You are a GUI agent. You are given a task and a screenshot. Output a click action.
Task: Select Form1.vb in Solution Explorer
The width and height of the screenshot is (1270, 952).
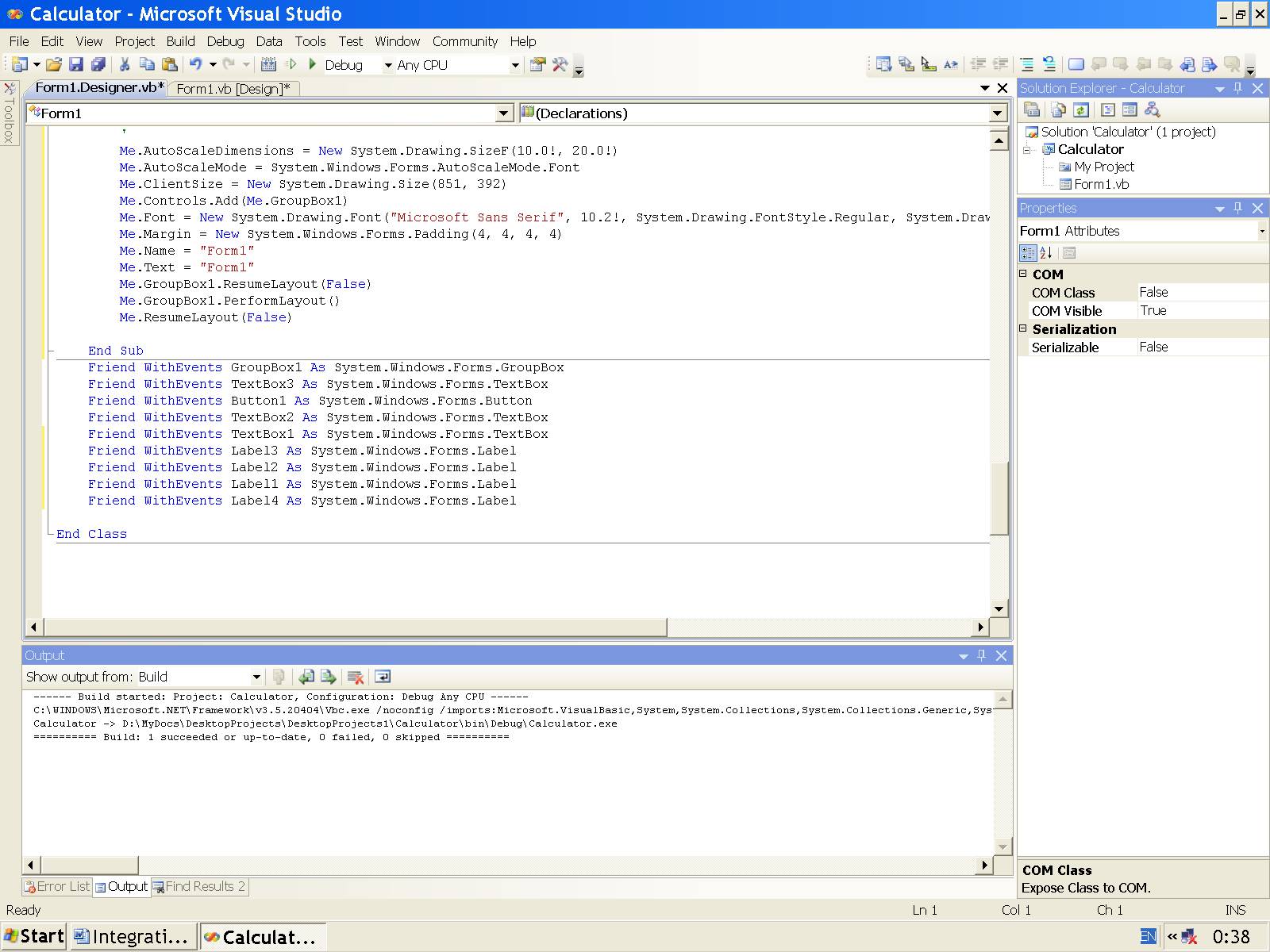pos(1101,184)
